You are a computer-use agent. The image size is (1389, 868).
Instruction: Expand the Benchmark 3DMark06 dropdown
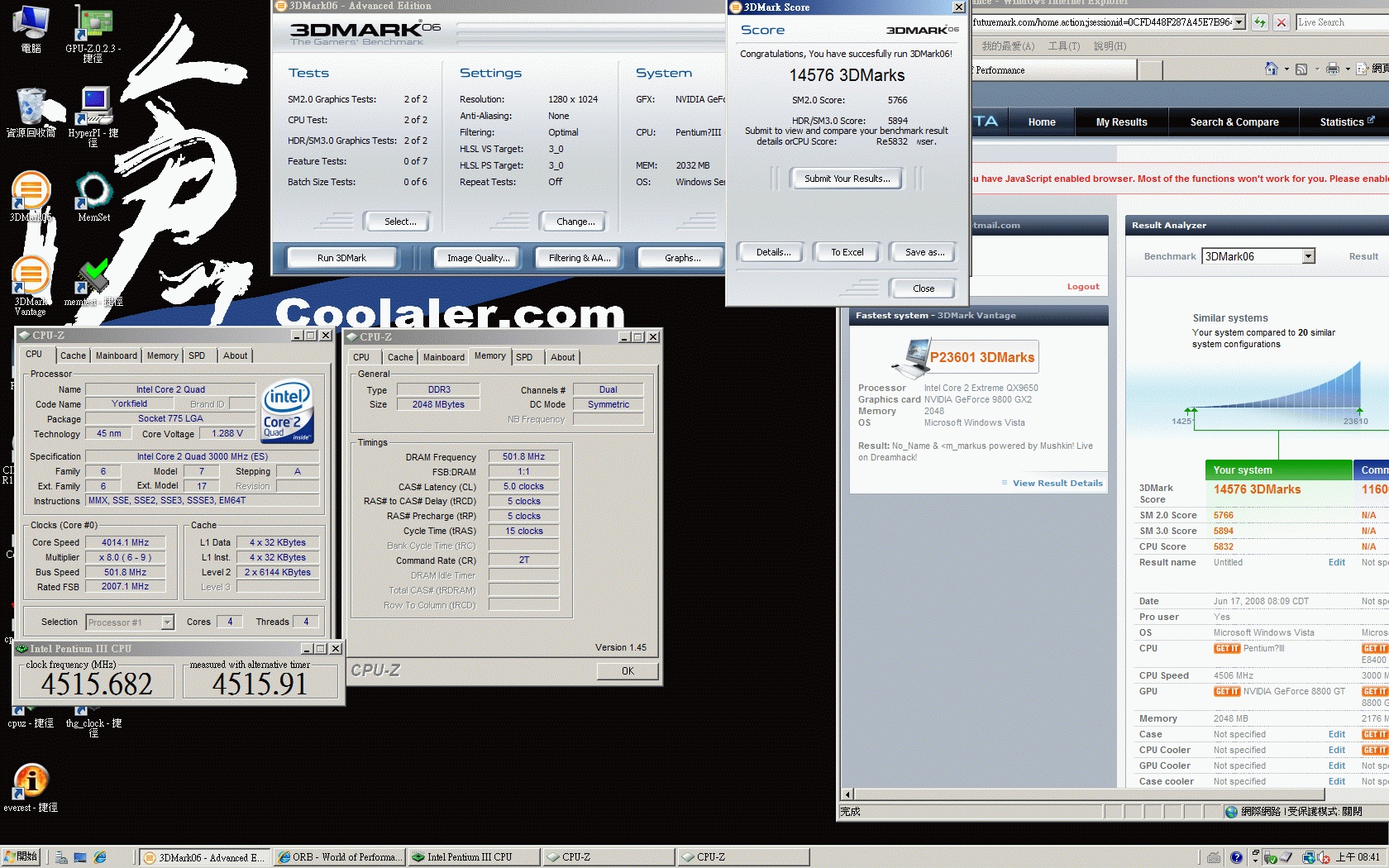click(x=1309, y=256)
